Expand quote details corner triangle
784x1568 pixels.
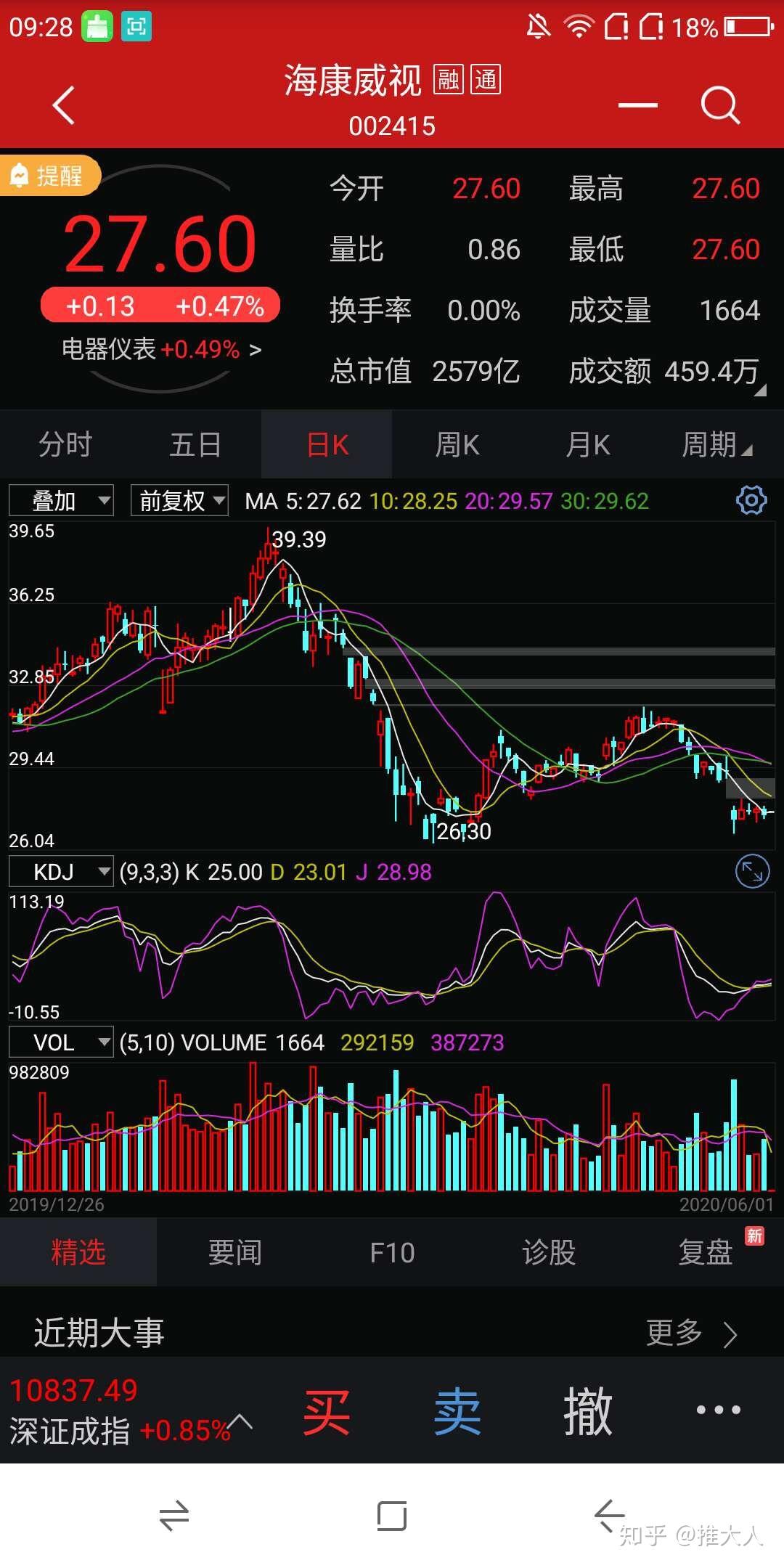click(759, 391)
